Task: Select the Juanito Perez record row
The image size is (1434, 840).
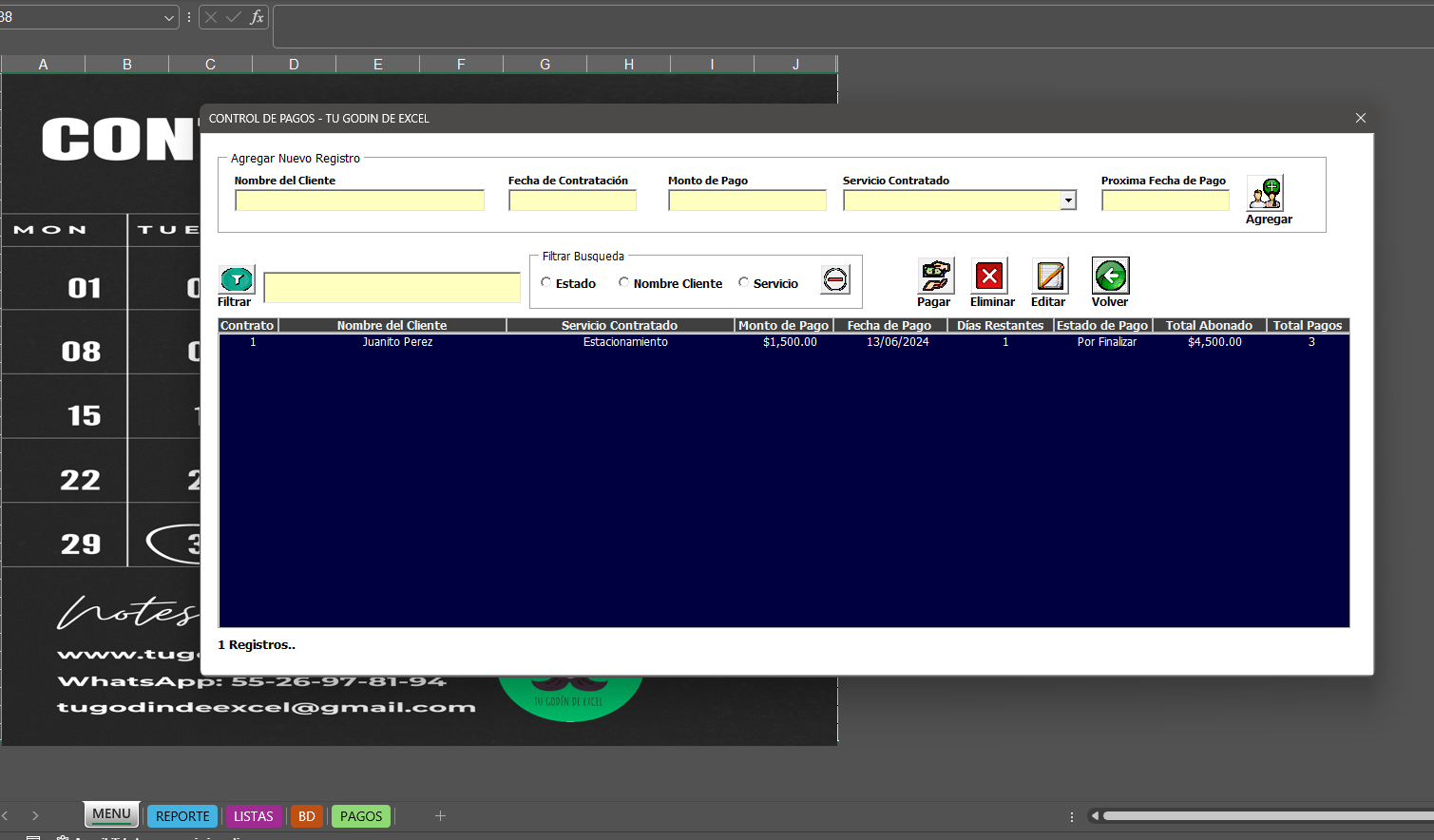Action: coord(397,342)
